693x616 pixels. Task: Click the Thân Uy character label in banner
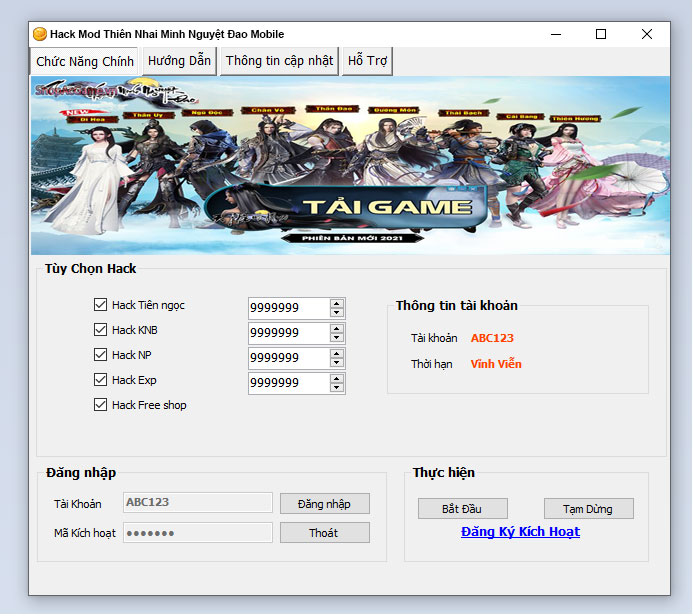pyautogui.click(x=148, y=115)
